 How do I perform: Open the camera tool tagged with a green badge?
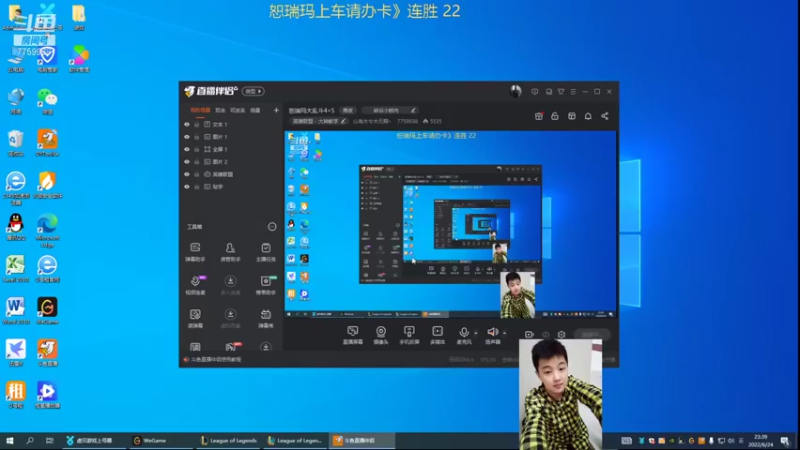coord(266,285)
